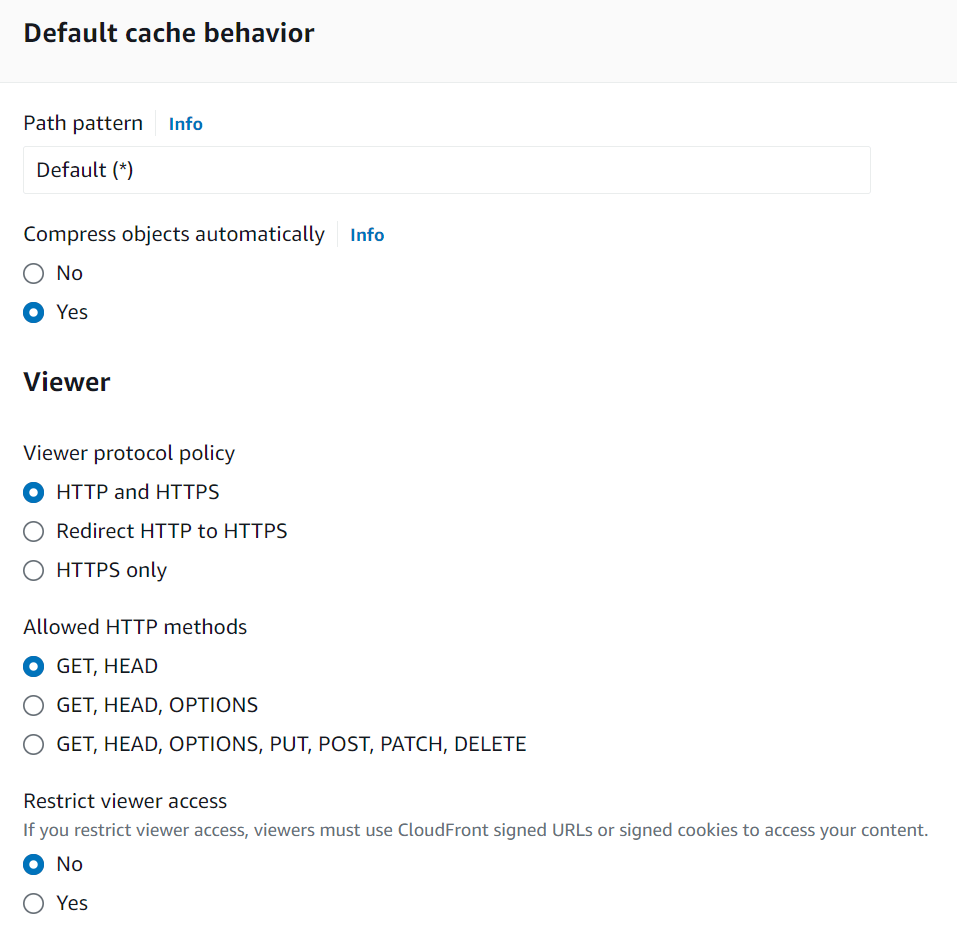This screenshot has height=927, width=957.
Task: Select Redirect HTTP to HTTPS option
Action: tap(34, 532)
